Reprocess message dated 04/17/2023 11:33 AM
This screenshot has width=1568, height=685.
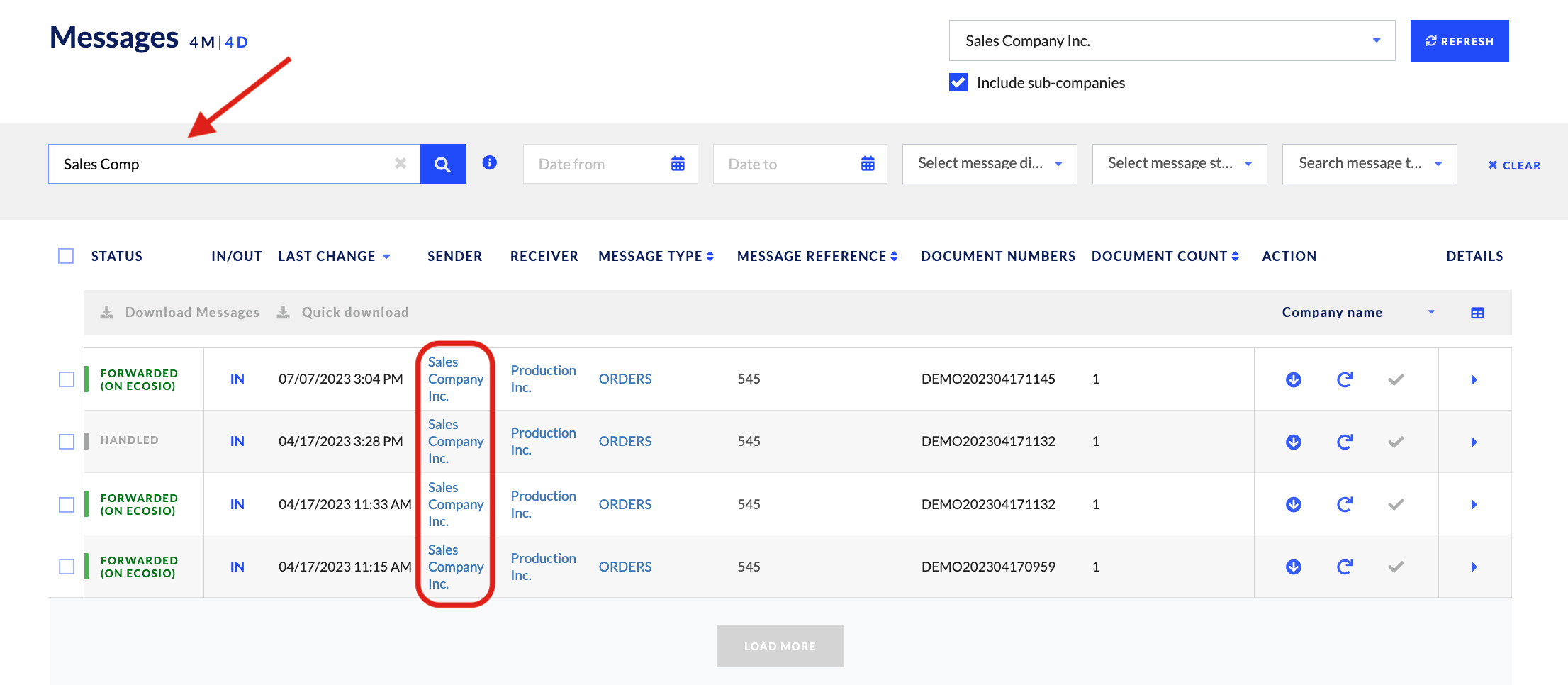pyautogui.click(x=1345, y=504)
